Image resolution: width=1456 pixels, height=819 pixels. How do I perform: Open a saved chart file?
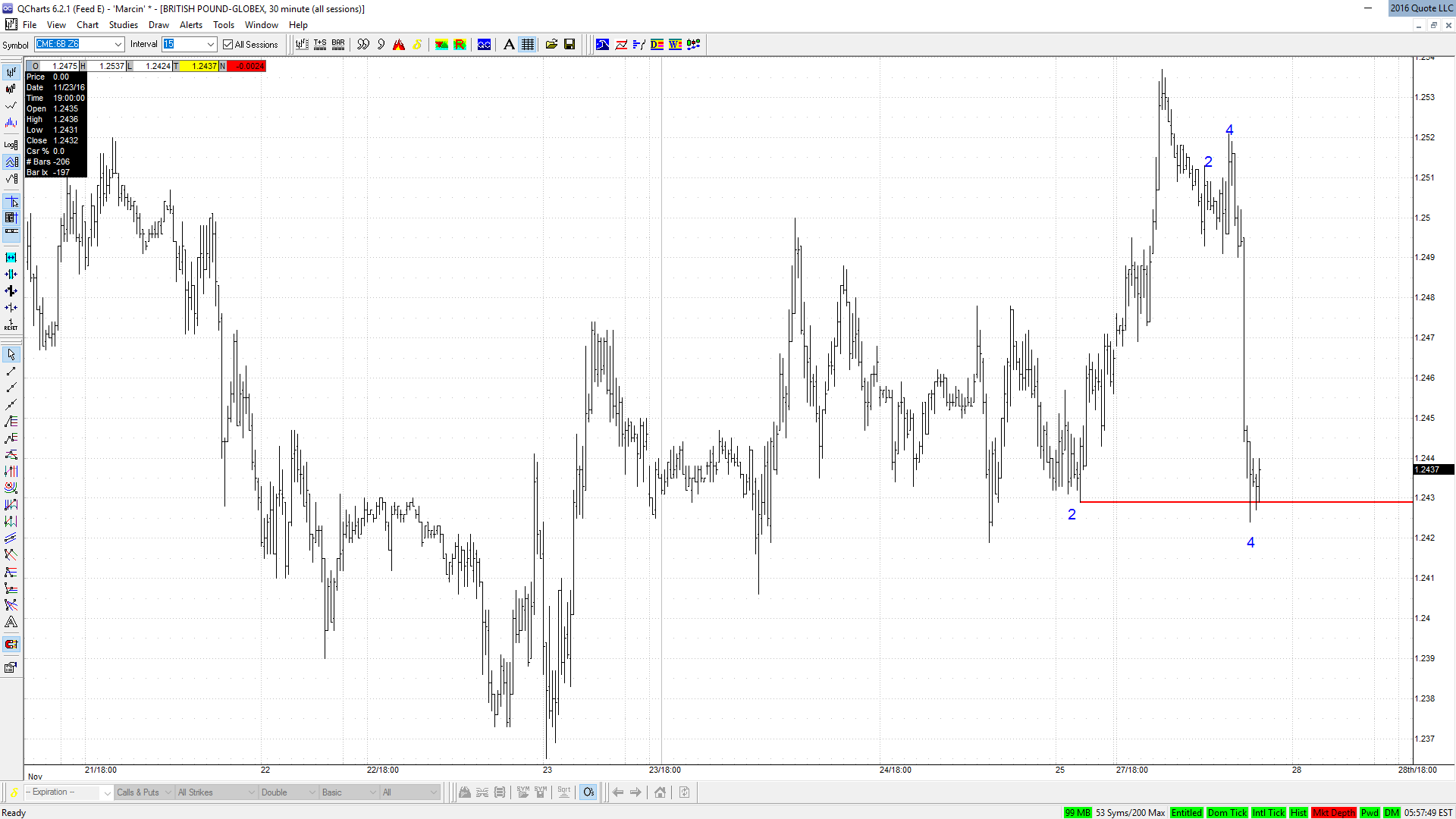click(x=551, y=45)
